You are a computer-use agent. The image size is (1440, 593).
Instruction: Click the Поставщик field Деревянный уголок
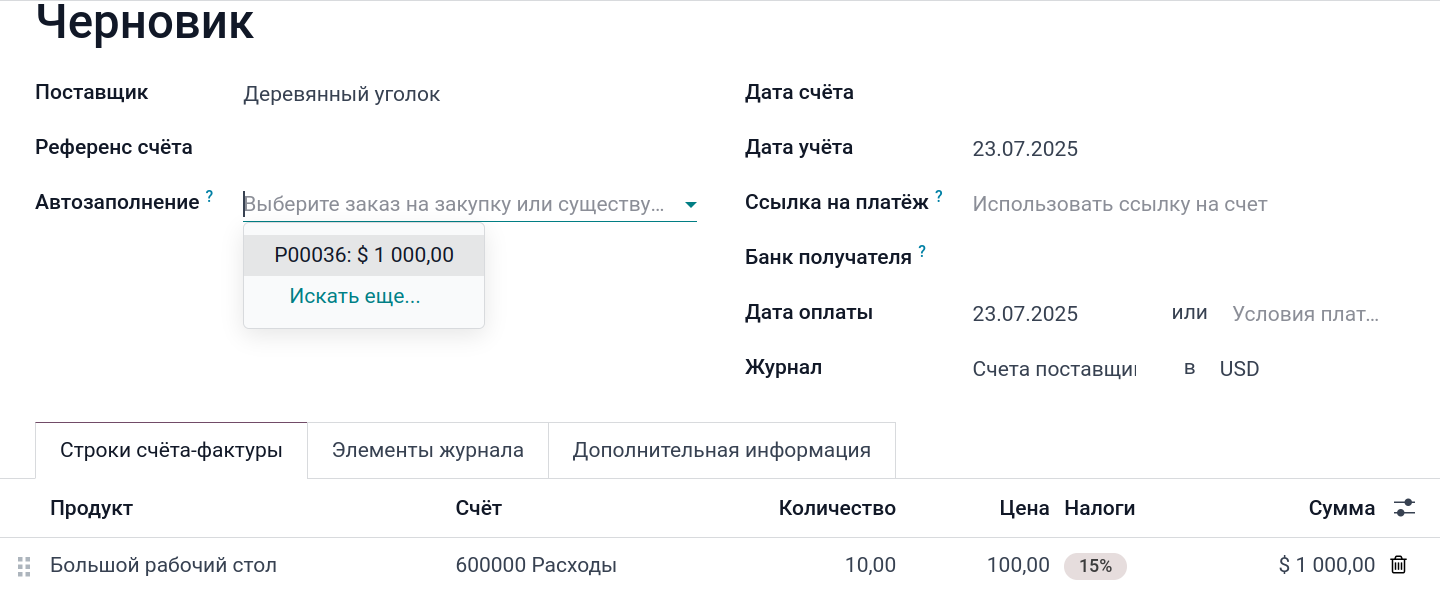[342, 94]
